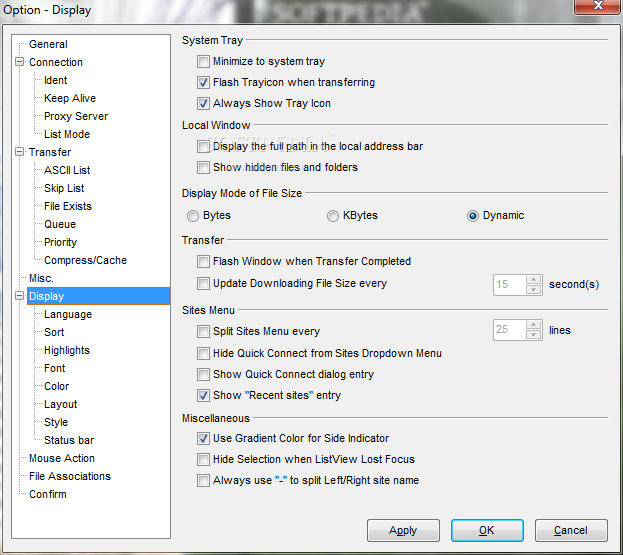Go to Highlights settings

67,350
